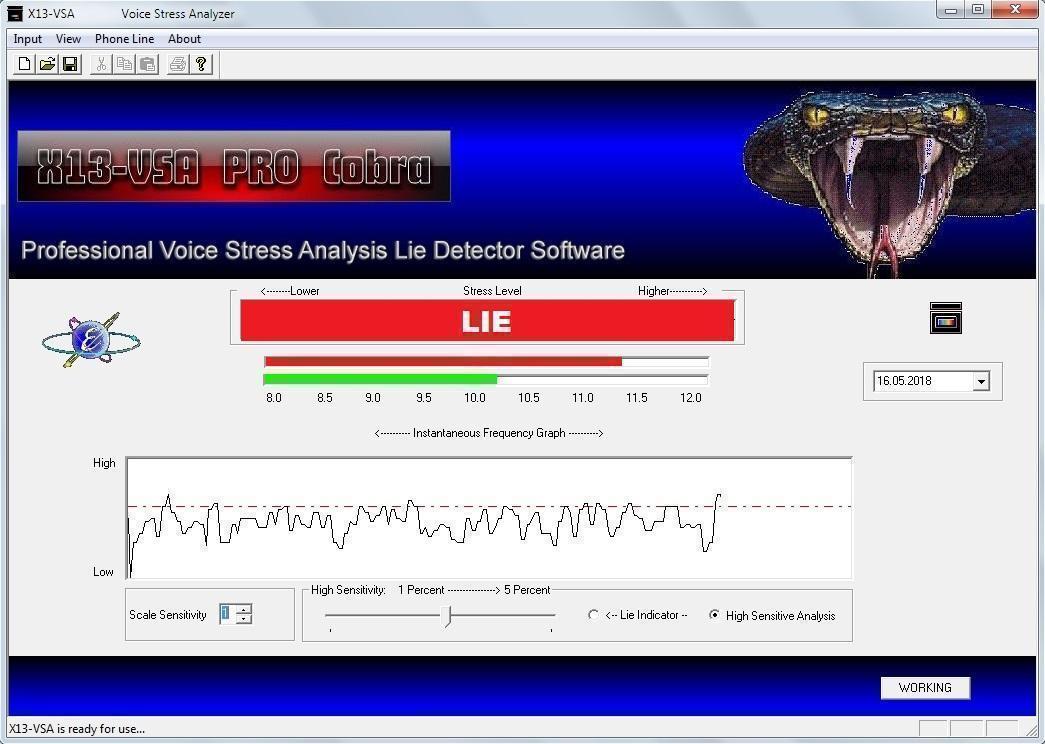Open help with the question mark icon
Screen dimensions: 1045x744
pos(201,64)
